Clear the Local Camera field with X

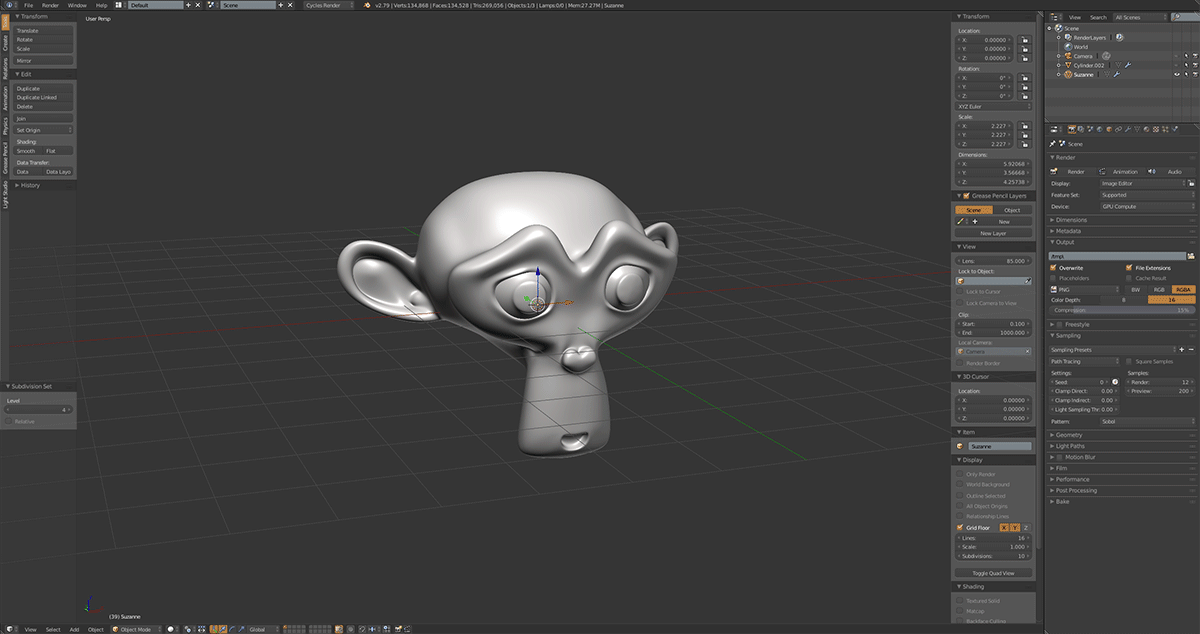[x=1026, y=352]
